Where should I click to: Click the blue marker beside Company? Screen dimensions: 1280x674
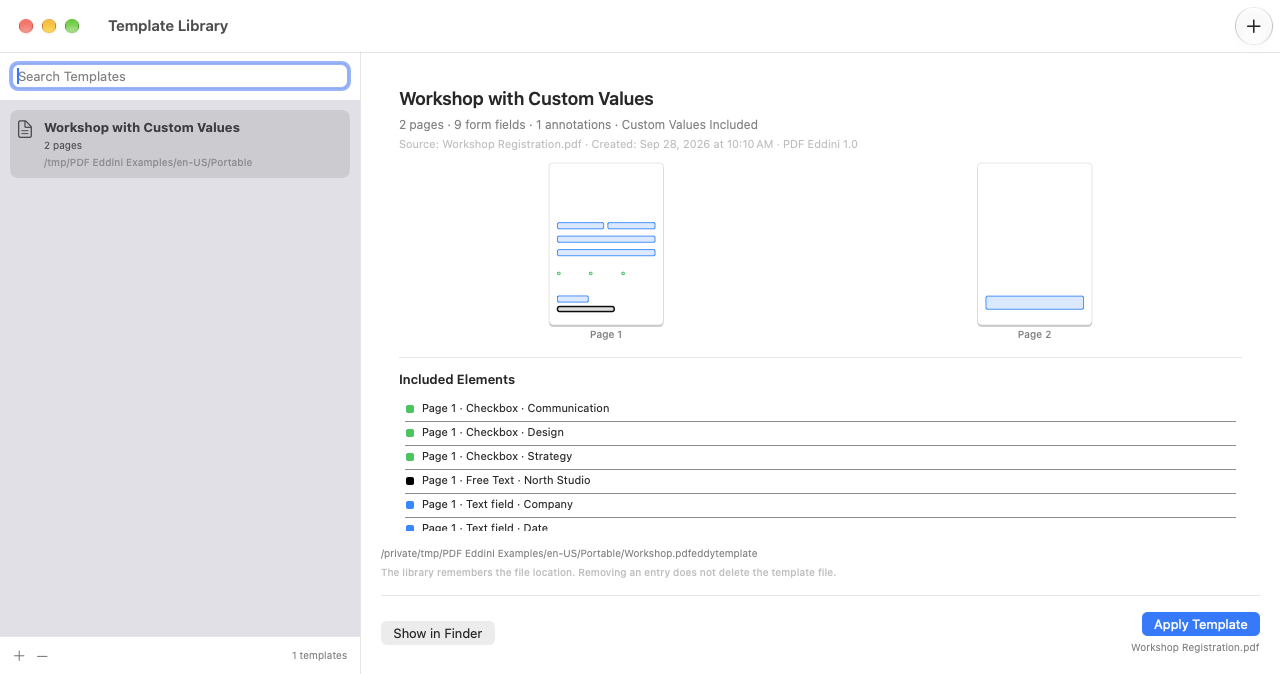[x=410, y=505]
